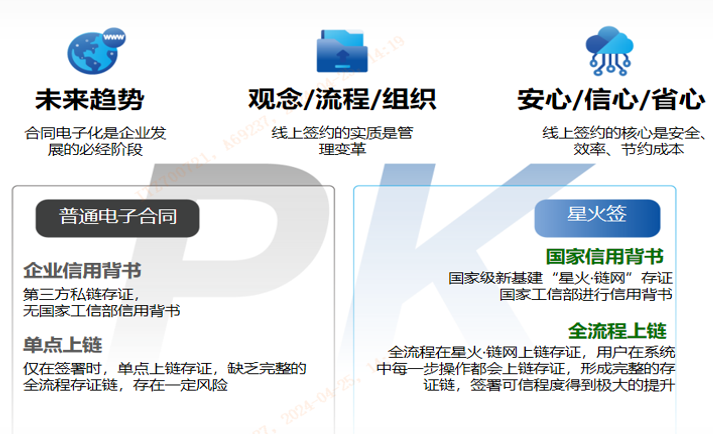713x434 pixels.
Task: Click paragraph 全流程在星火·链网上链存证
Action: [x=526, y=368]
